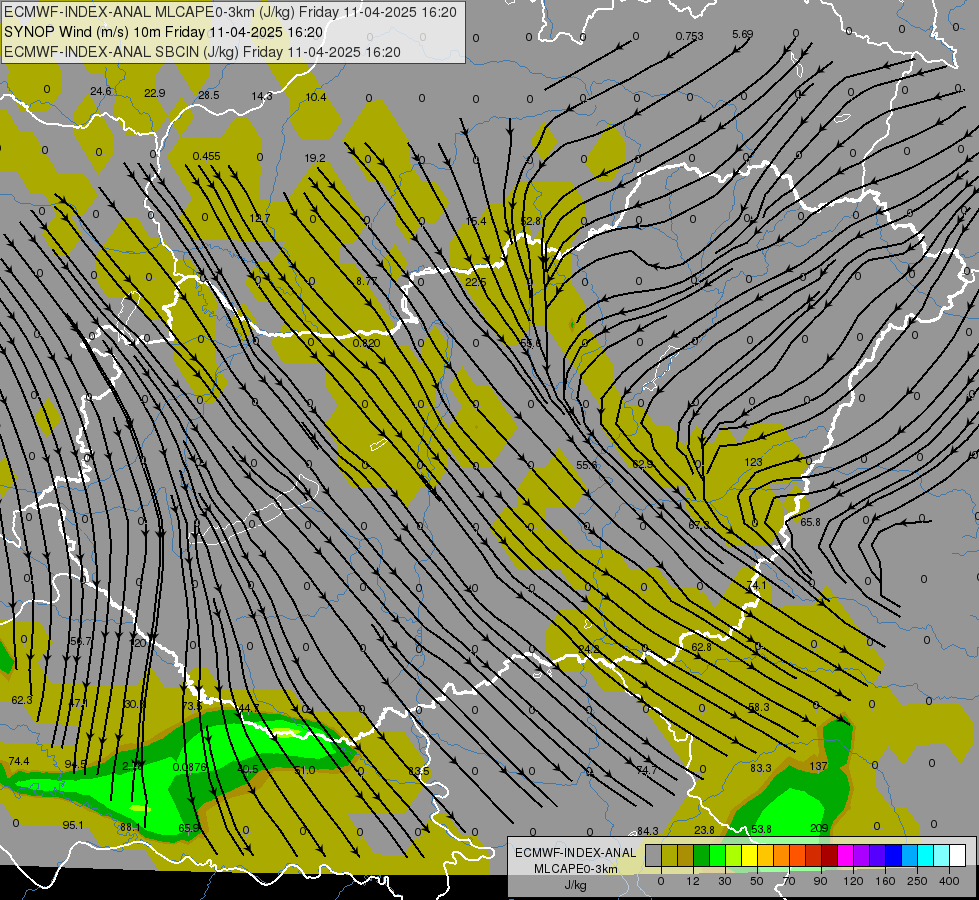Click the map value '19.2'
This screenshot has width=979, height=900.
click(315, 159)
